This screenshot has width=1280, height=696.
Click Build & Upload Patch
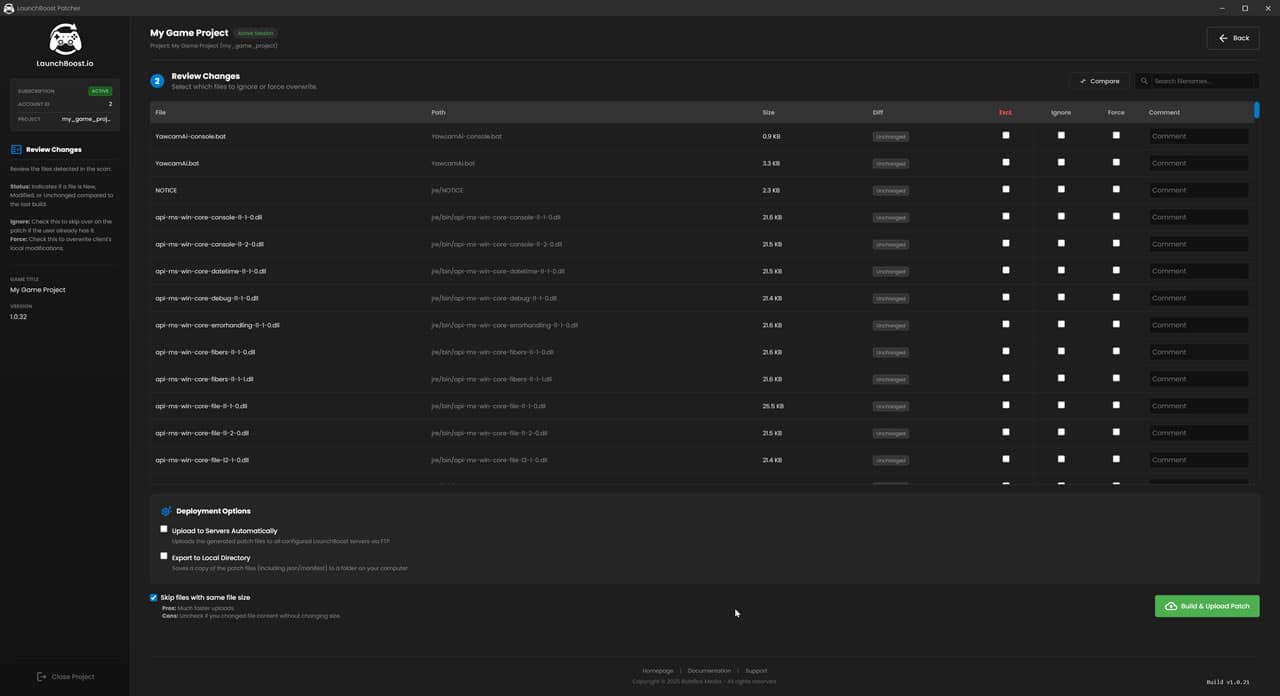click(1207, 606)
